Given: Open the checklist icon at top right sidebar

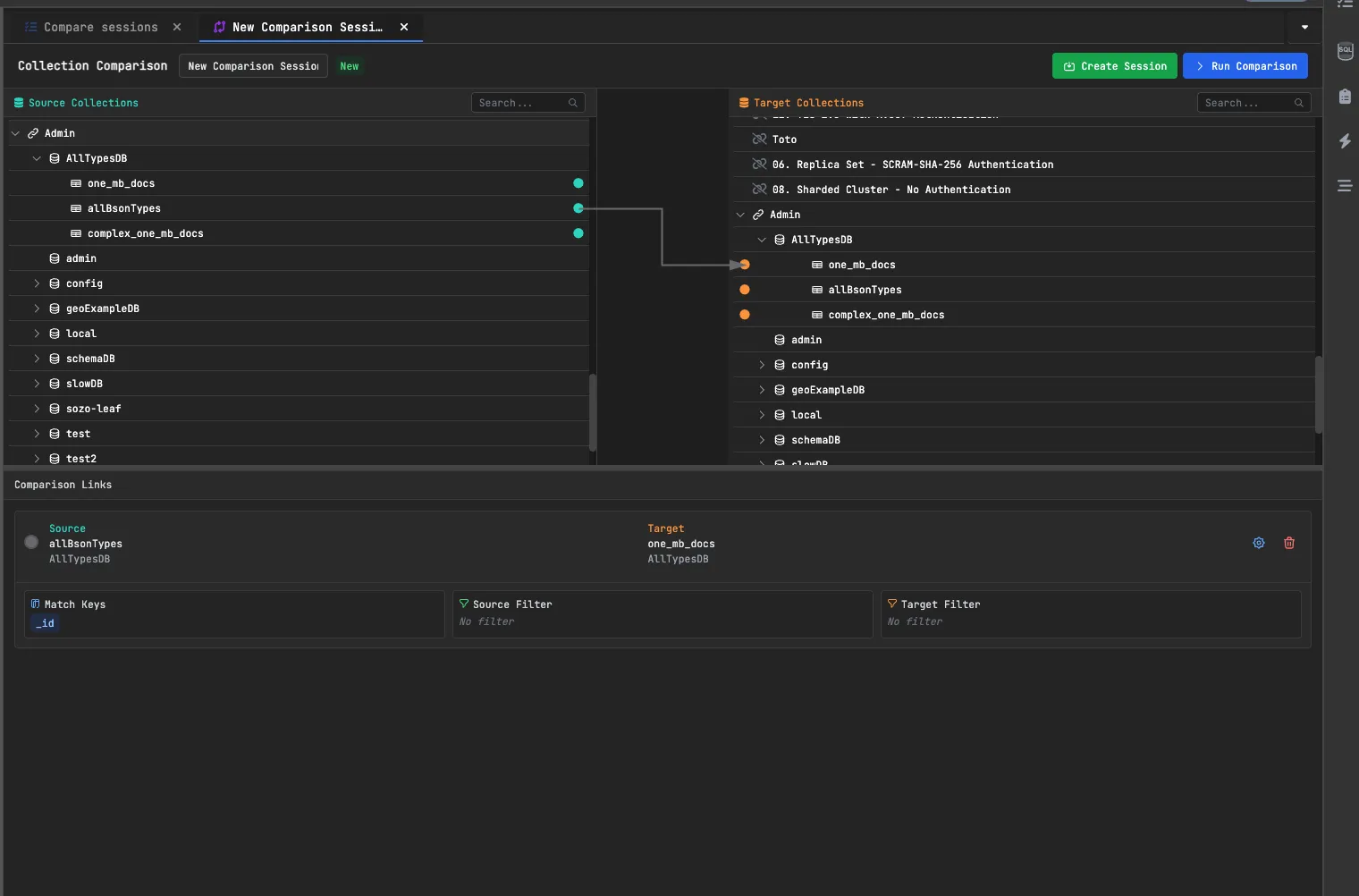Looking at the screenshot, I should pyautogui.click(x=1345, y=4).
